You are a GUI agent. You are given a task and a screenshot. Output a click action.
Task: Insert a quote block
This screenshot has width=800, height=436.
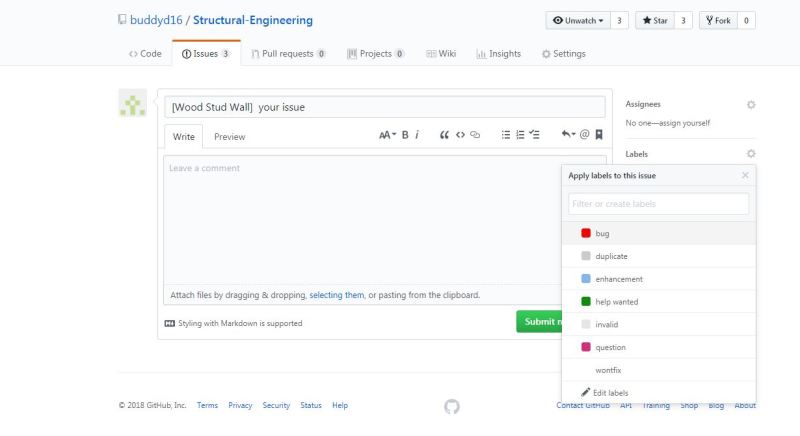point(444,135)
